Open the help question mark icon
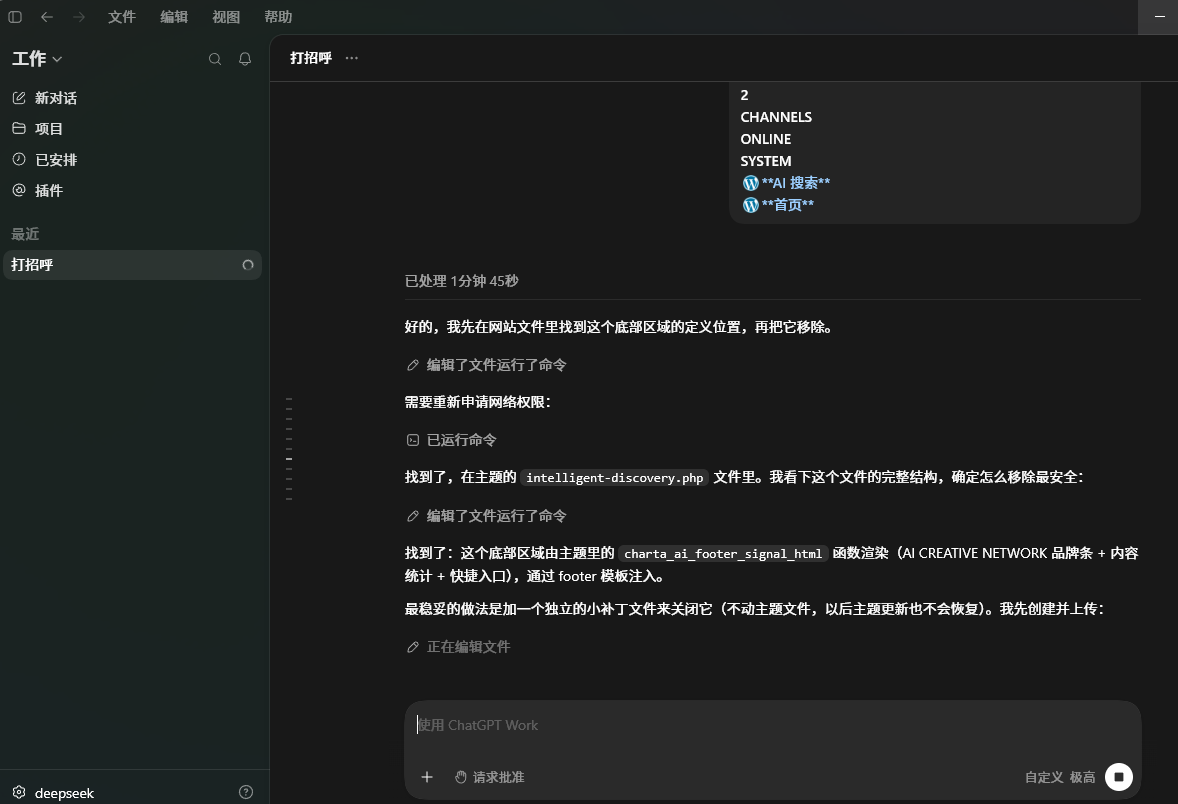The height and width of the screenshot is (804, 1178). tap(246, 792)
